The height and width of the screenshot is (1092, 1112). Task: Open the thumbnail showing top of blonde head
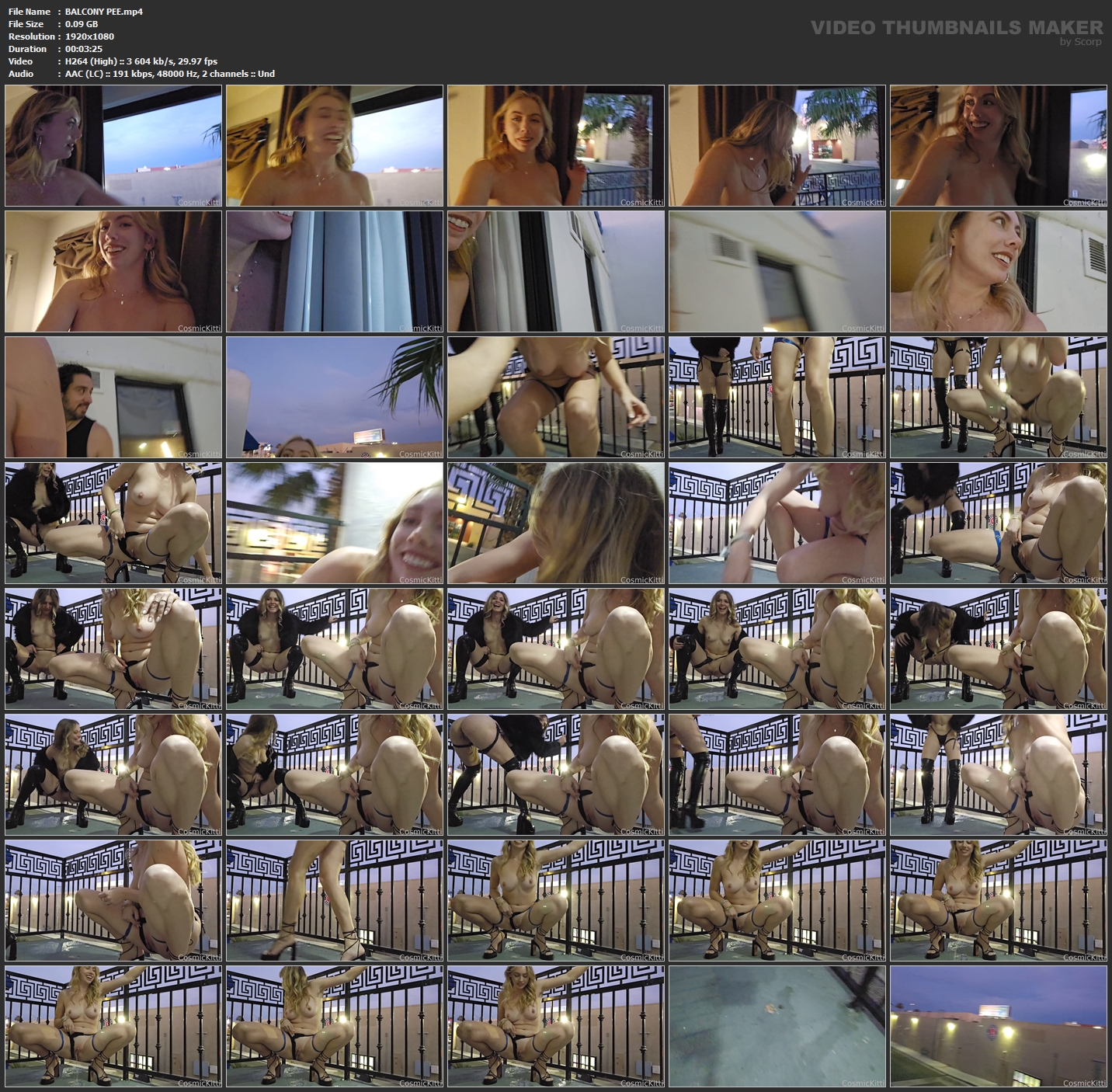tap(556, 523)
